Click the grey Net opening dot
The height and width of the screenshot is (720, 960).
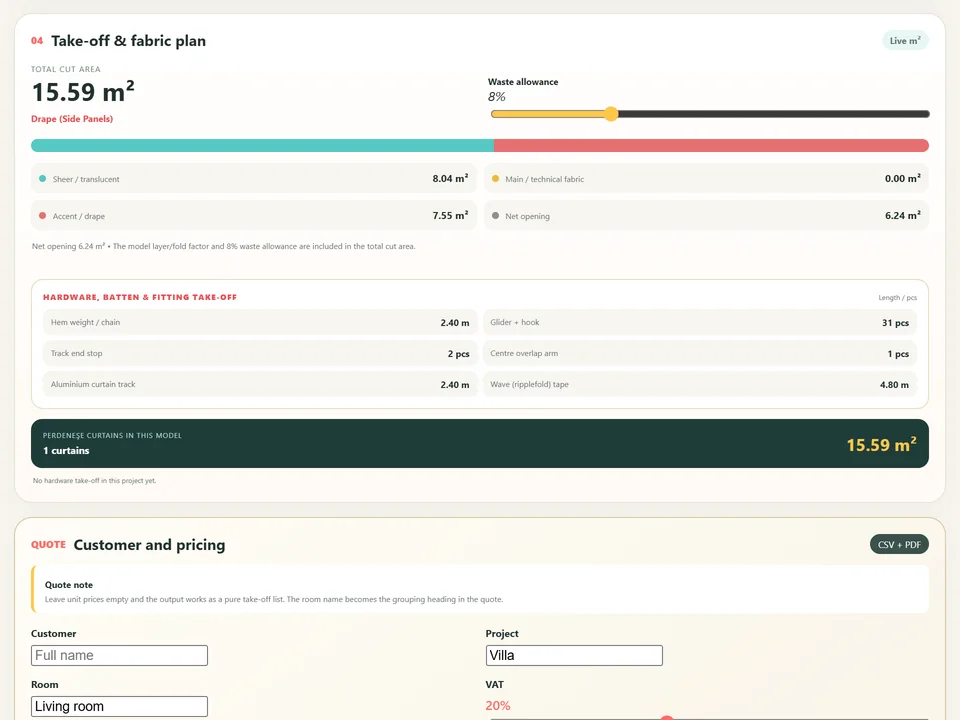pyautogui.click(x=495, y=216)
